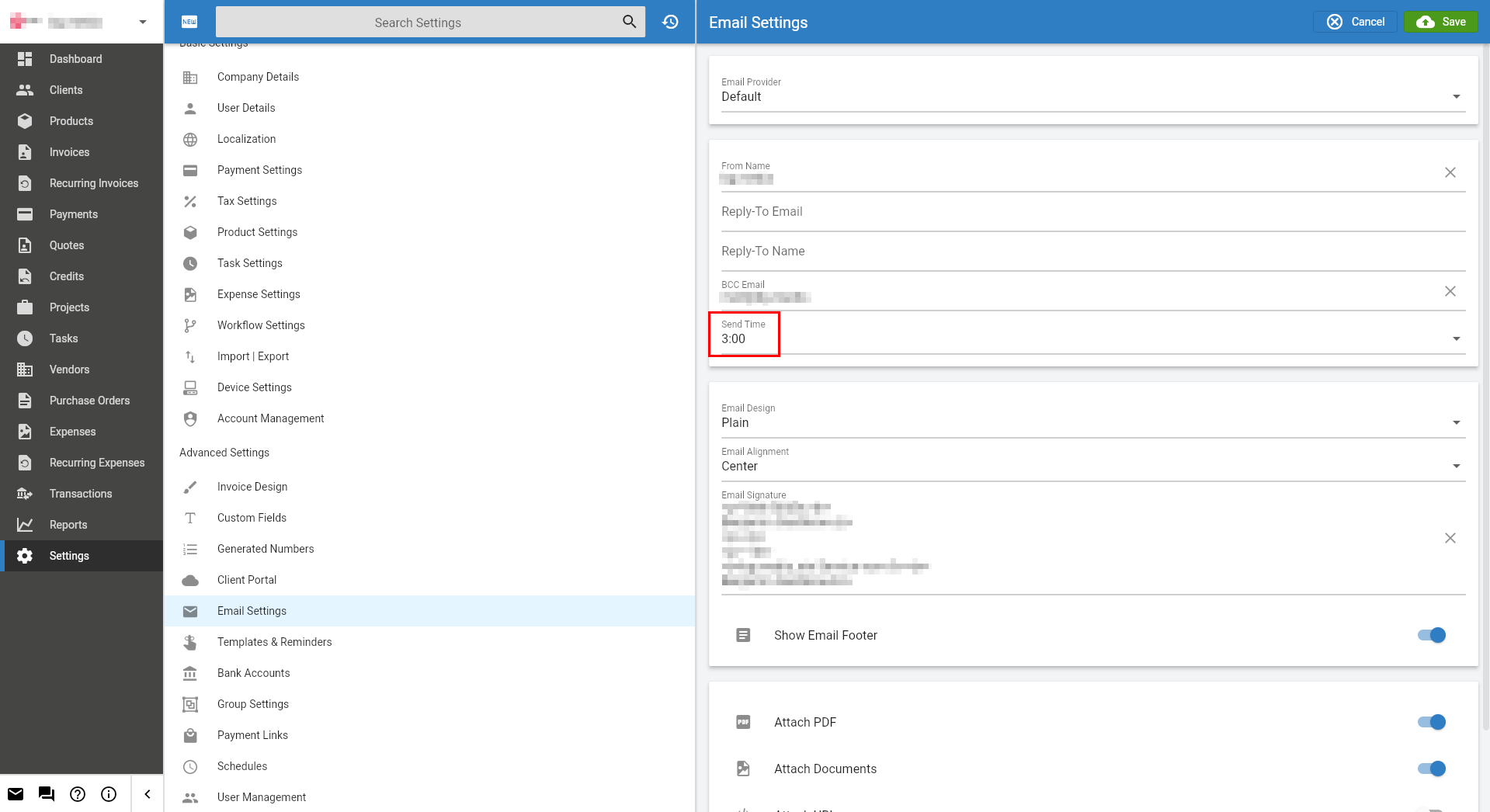Save the Email Settings changes
The image size is (1490, 812).
click(x=1440, y=22)
